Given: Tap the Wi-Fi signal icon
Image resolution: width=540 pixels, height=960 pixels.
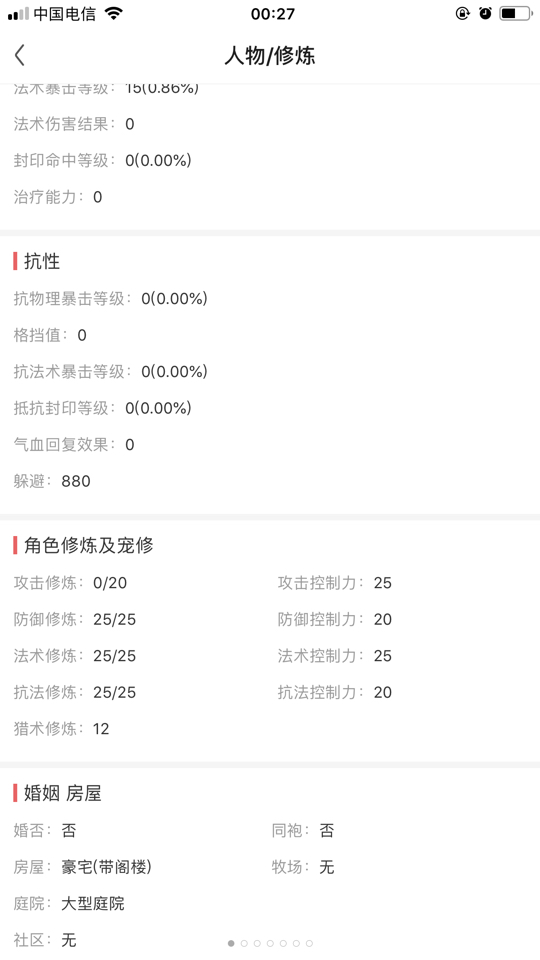Looking at the screenshot, I should click(113, 13).
